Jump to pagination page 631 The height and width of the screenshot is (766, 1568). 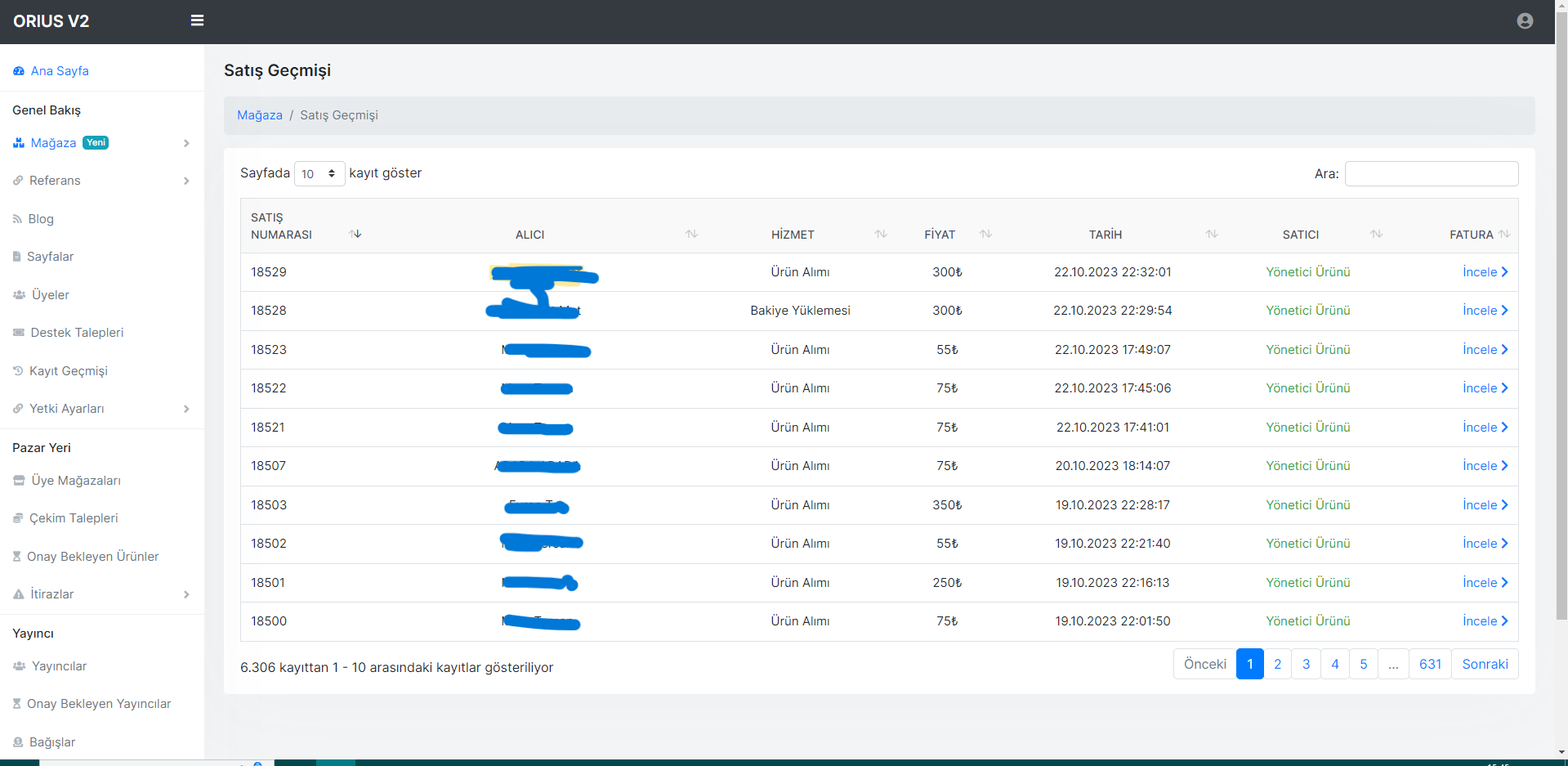[x=1430, y=664]
